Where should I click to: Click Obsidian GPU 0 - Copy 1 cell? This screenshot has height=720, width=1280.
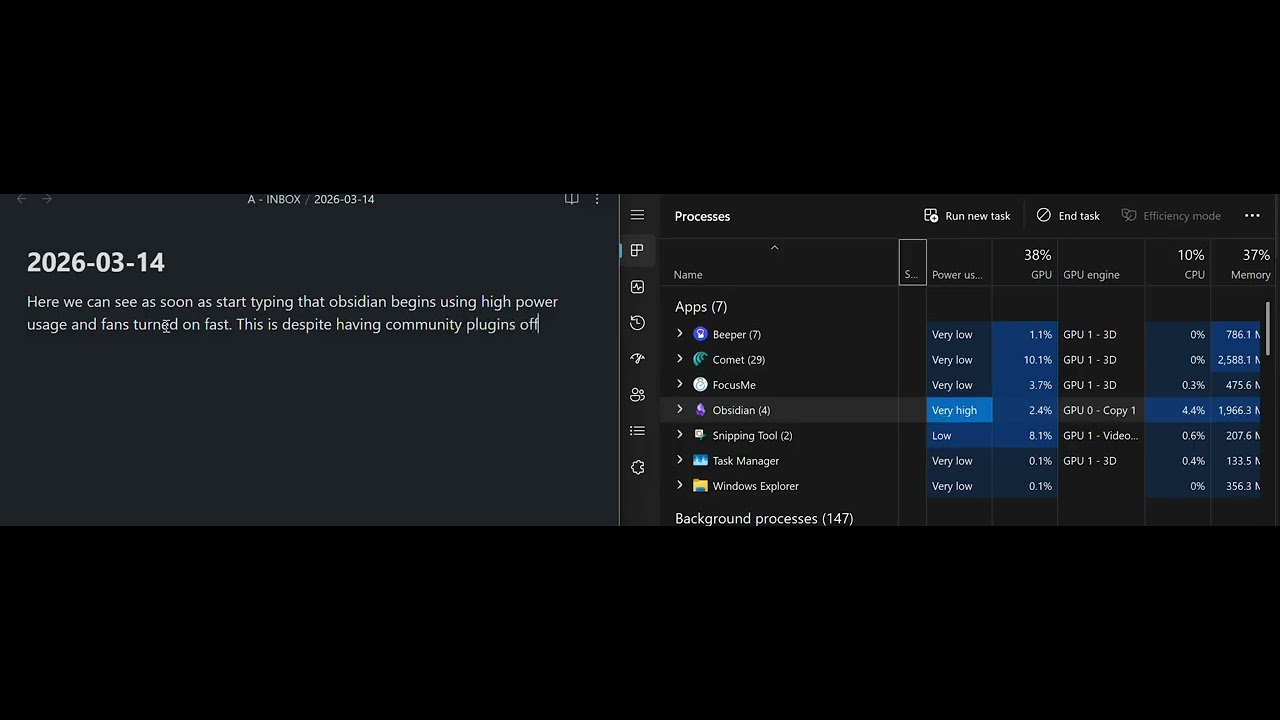coord(1101,410)
